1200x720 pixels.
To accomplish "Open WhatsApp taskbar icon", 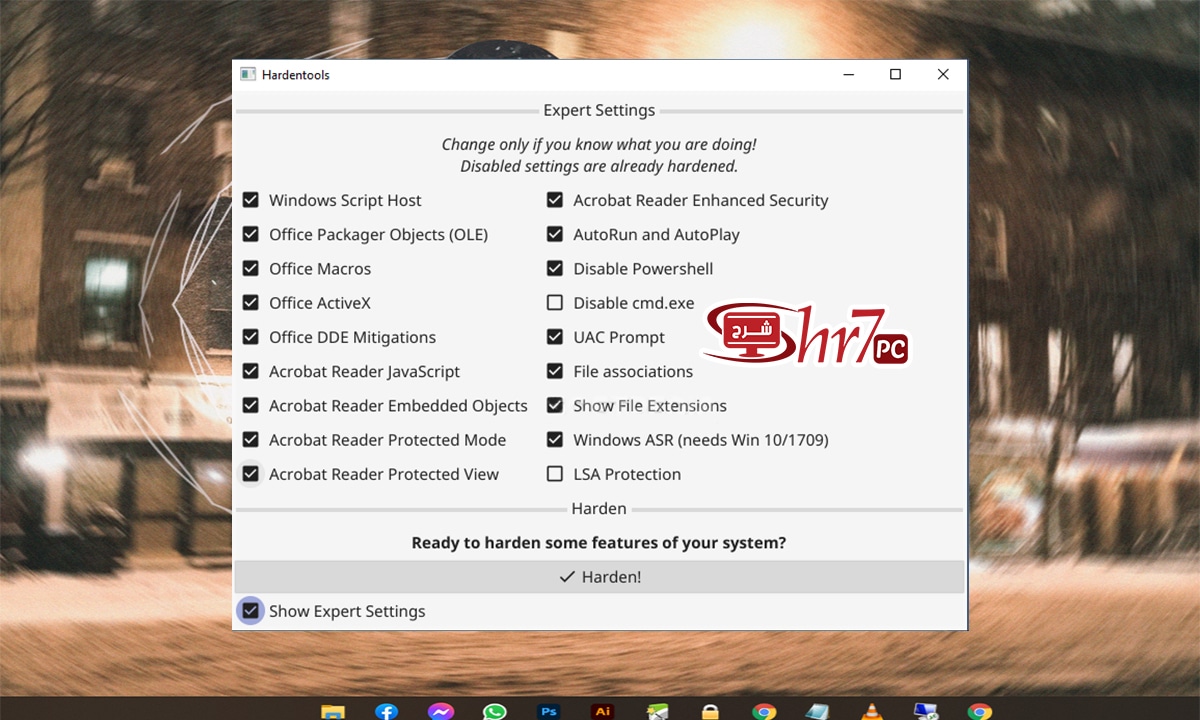I will tap(494, 711).
